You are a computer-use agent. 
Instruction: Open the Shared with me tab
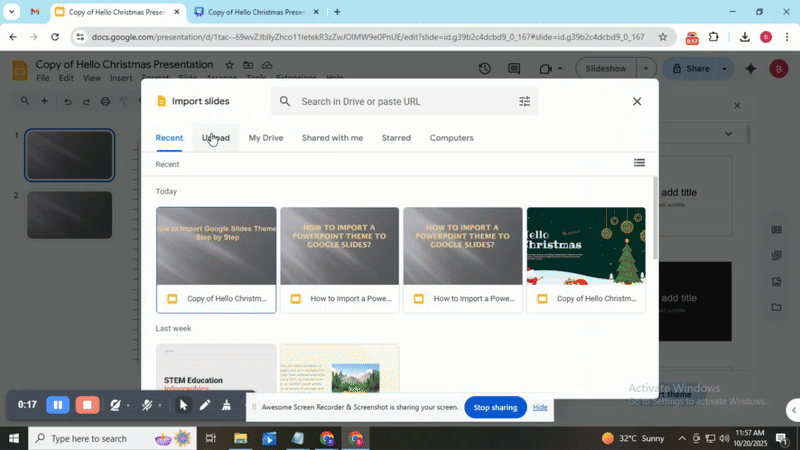332,138
